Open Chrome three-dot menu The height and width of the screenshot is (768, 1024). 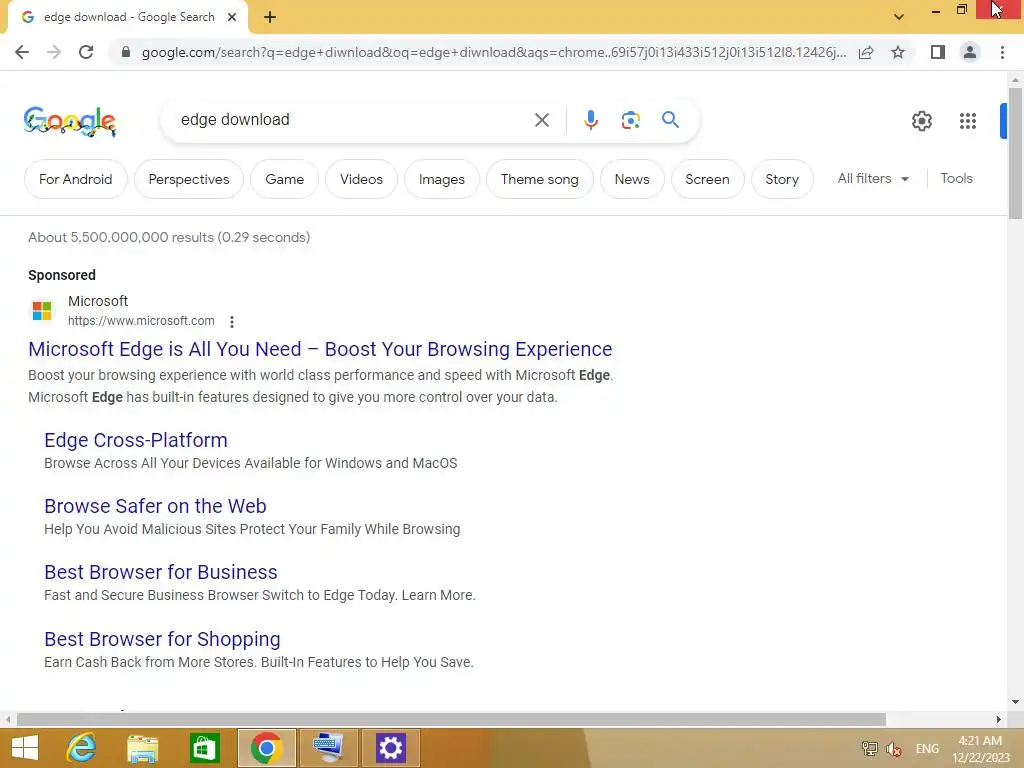point(1002,52)
